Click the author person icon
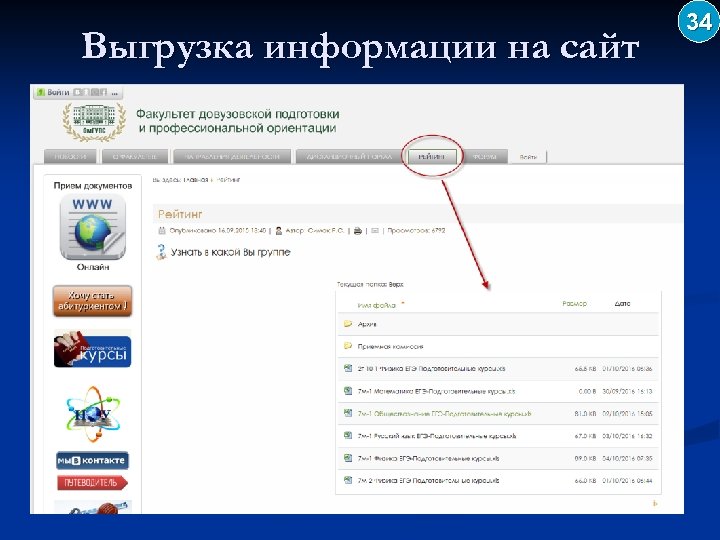The image size is (720, 540). coord(278,231)
